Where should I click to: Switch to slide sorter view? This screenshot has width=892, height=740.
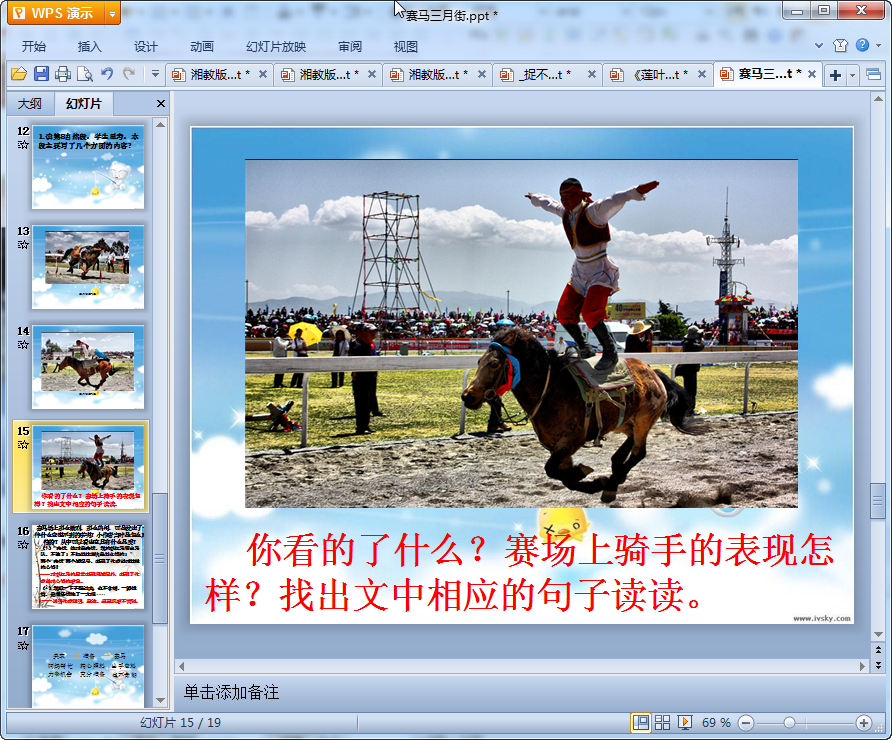point(663,722)
